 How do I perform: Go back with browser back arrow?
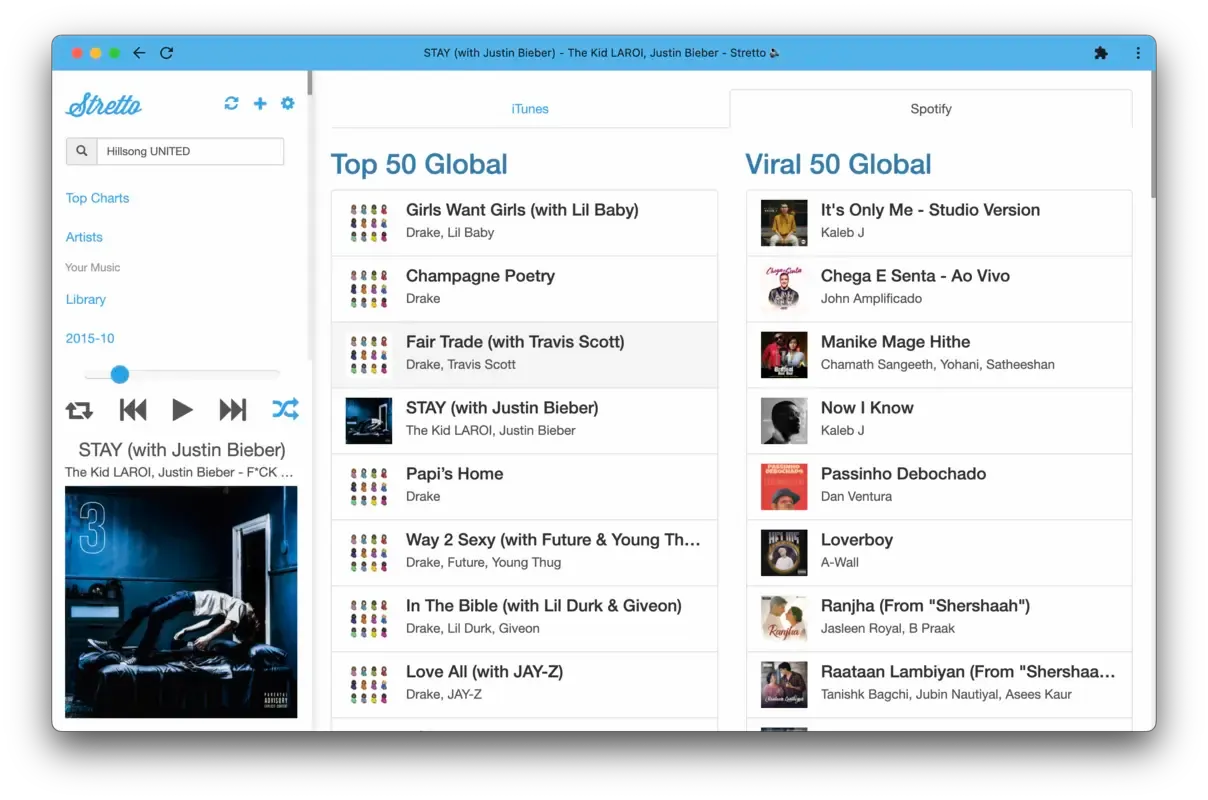point(139,53)
